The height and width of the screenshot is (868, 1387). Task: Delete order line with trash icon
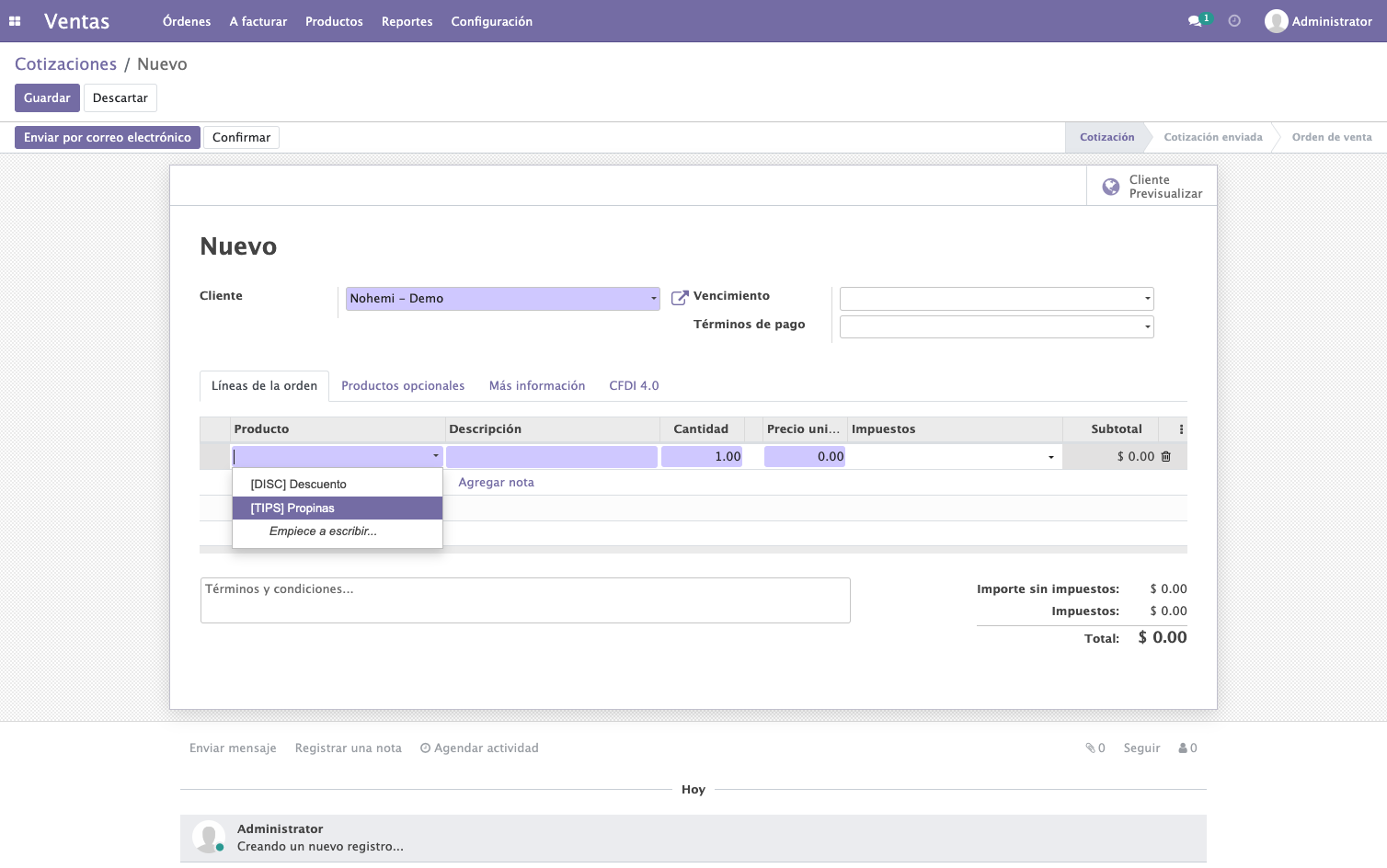1166,457
